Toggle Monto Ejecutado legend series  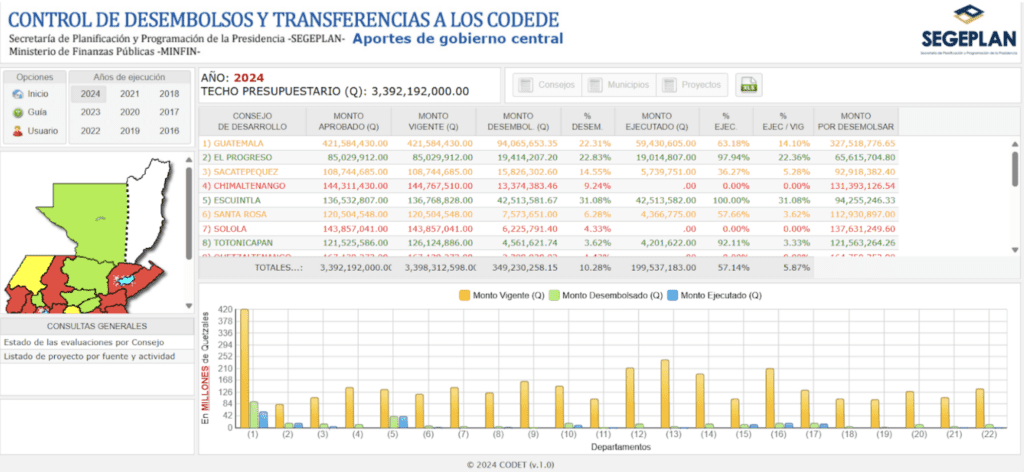click(673, 296)
